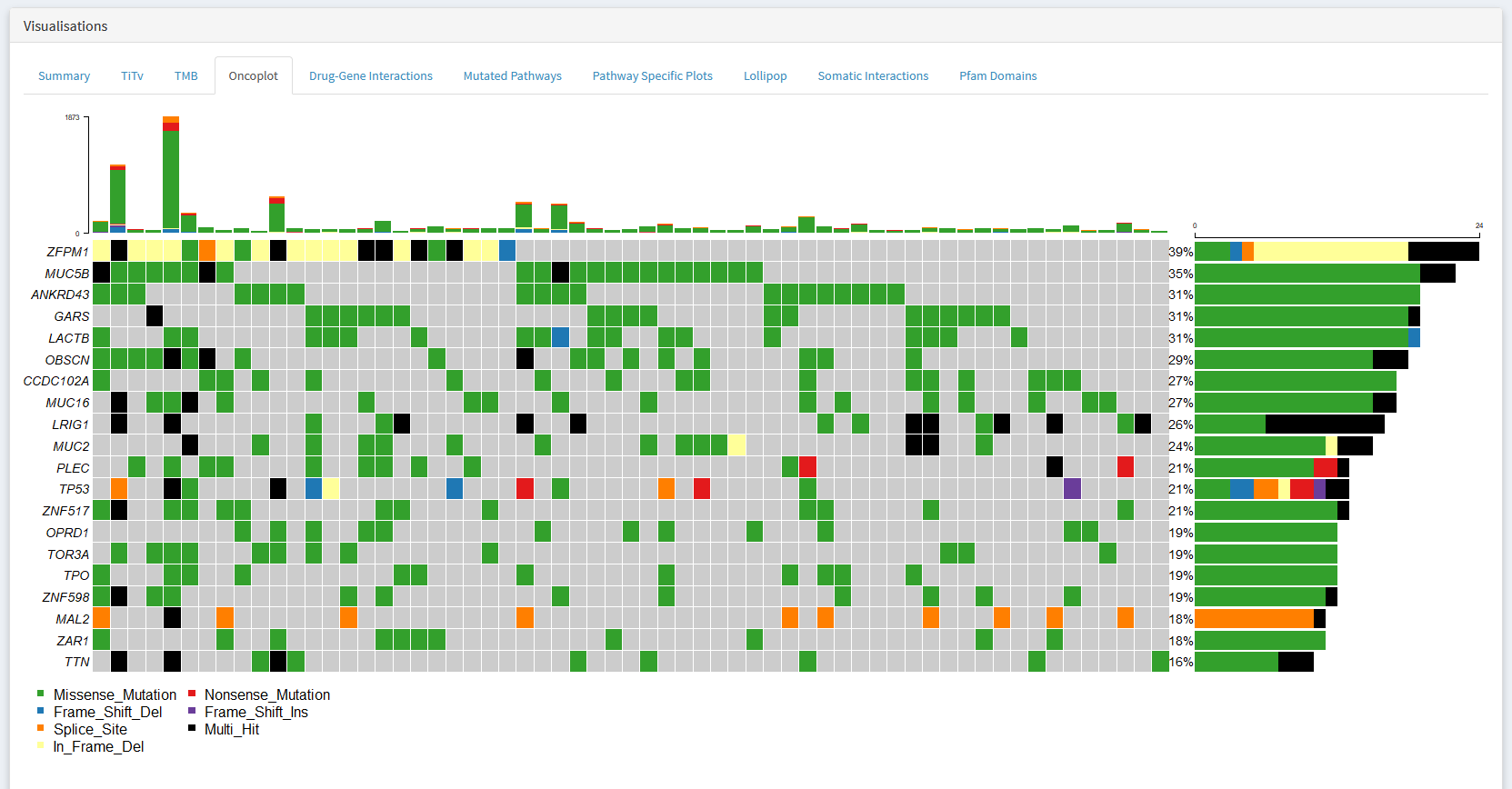
Task: Click the LACTB gene label
Action: tap(69, 338)
